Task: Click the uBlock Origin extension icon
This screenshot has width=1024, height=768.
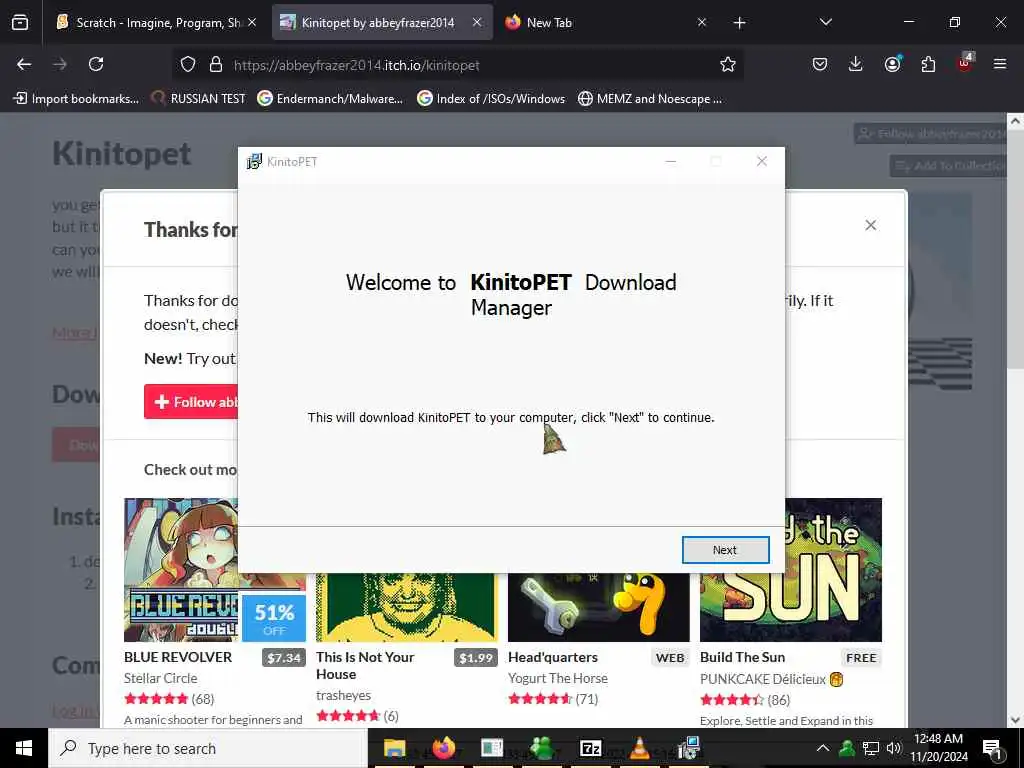Action: tap(965, 63)
